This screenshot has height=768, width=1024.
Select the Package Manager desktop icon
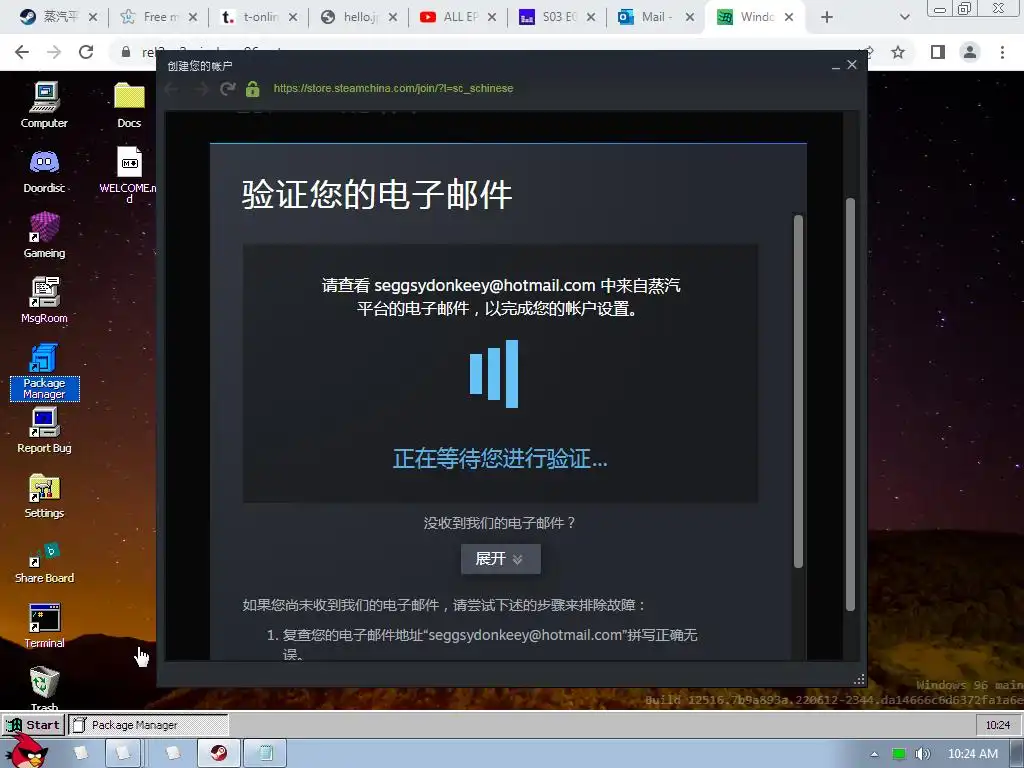(x=44, y=370)
